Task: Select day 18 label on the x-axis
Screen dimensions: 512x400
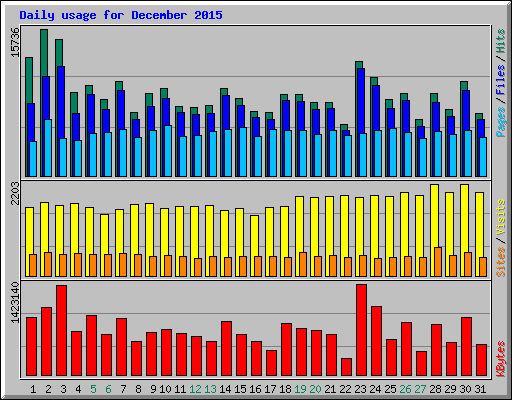Action: tap(285, 389)
